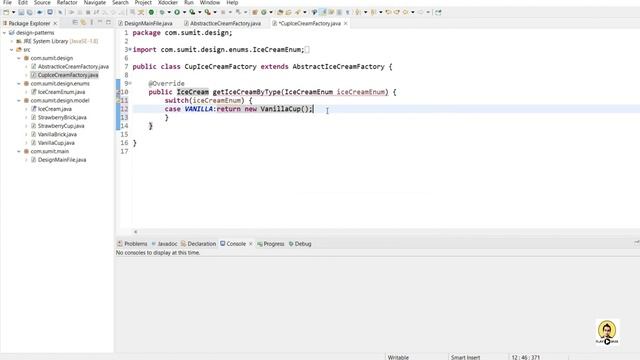The image size is (640, 360).
Task: Open dropdown arrow beside Run icon
Action: [184, 12]
